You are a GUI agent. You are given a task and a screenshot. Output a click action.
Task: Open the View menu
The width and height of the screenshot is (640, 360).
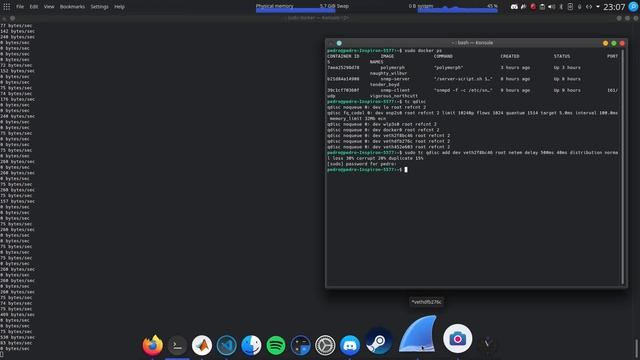[x=49, y=7]
